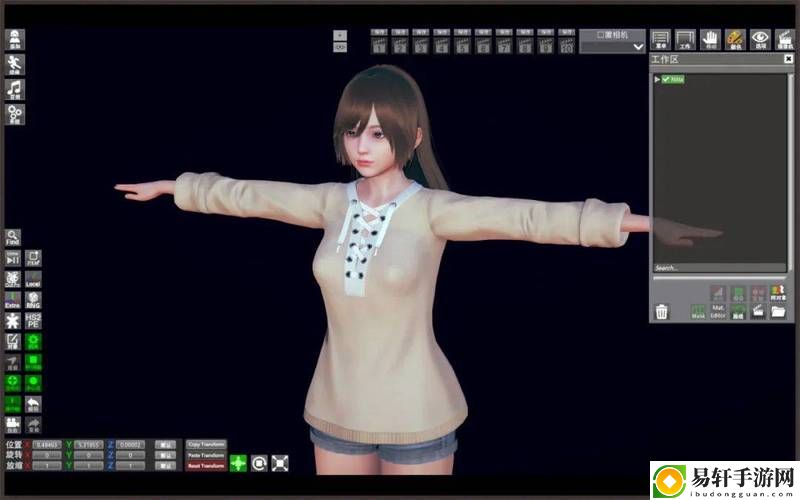The height and width of the screenshot is (500, 800).
Task: Click save button above clapperboard slot 3
Action: coord(420,32)
